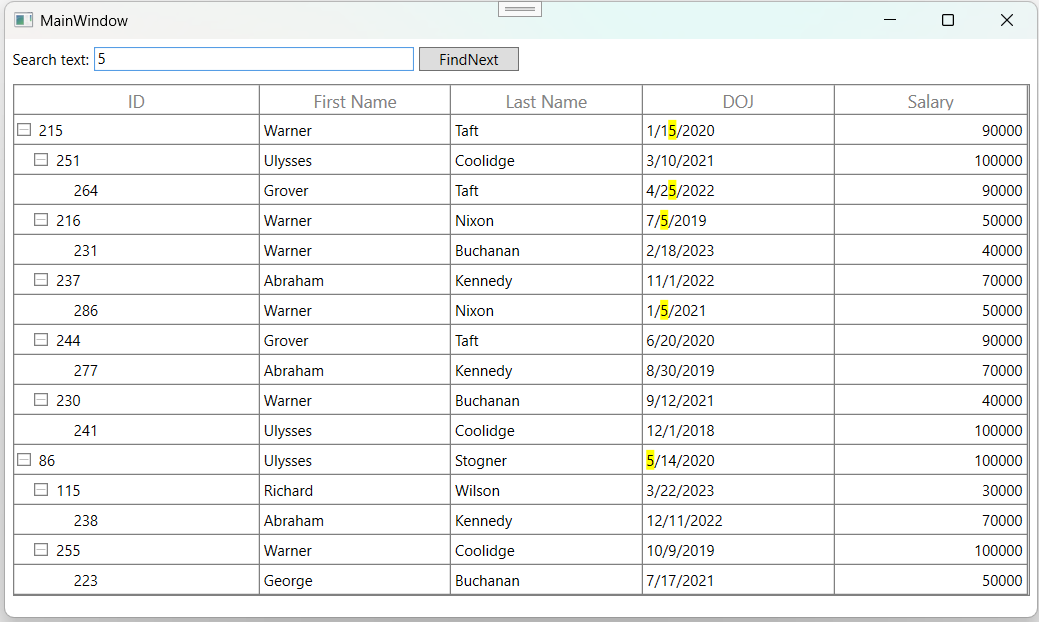Select the Salary cell 30000
Image resolution: width=1039 pixels, height=622 pixels.
(x=930, y=490)
